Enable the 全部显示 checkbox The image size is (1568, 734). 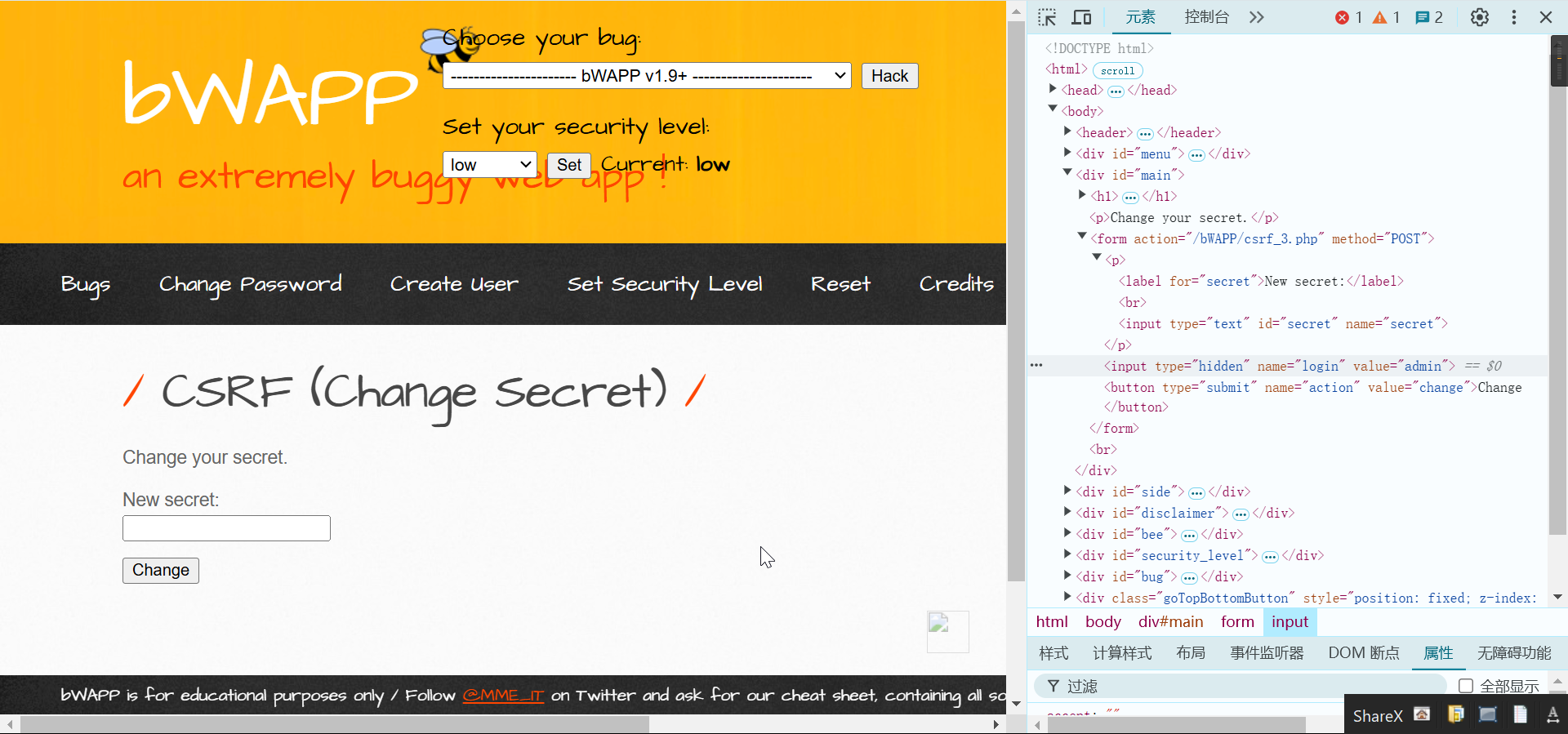[1466, 686]
